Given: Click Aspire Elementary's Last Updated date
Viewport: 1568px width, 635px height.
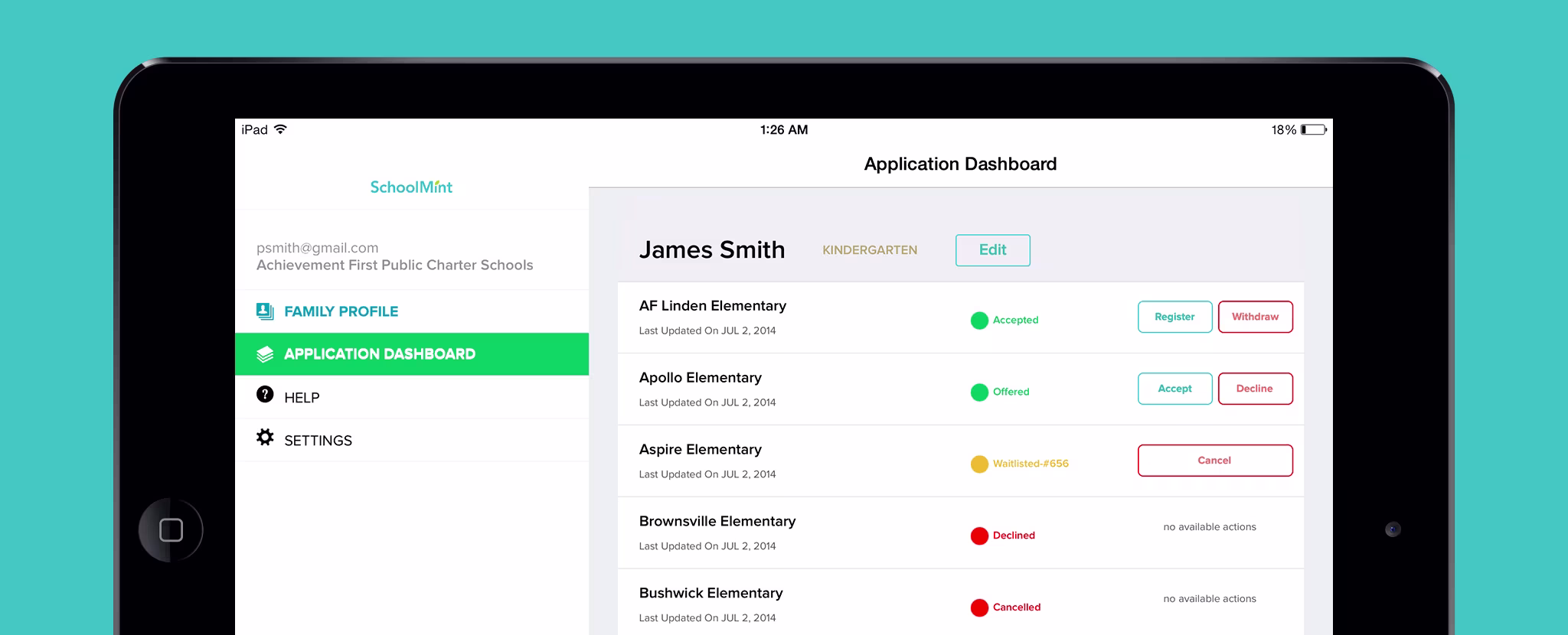Looking at the screenshot, I should [707, 474].
